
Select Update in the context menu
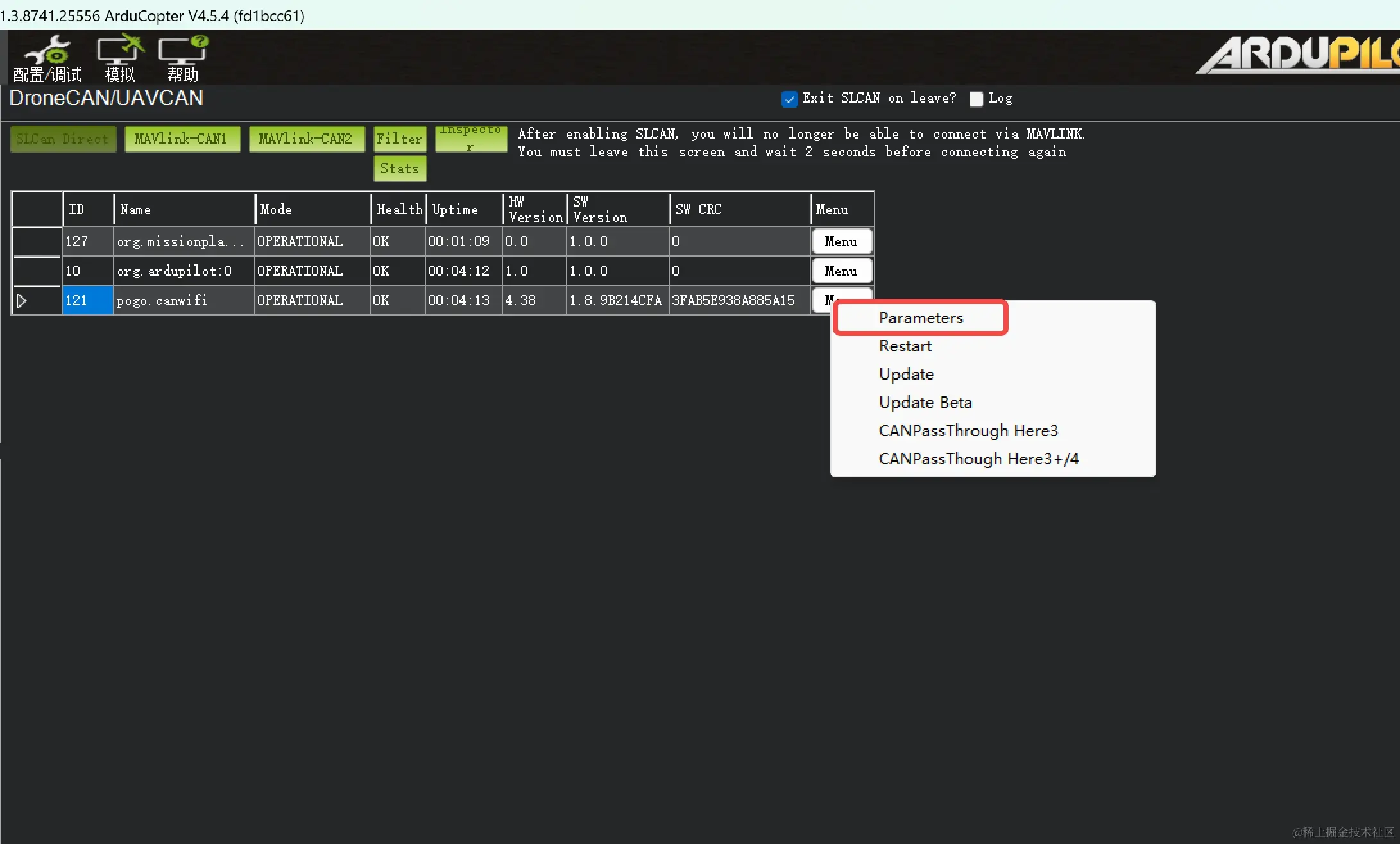pos(906,375)
